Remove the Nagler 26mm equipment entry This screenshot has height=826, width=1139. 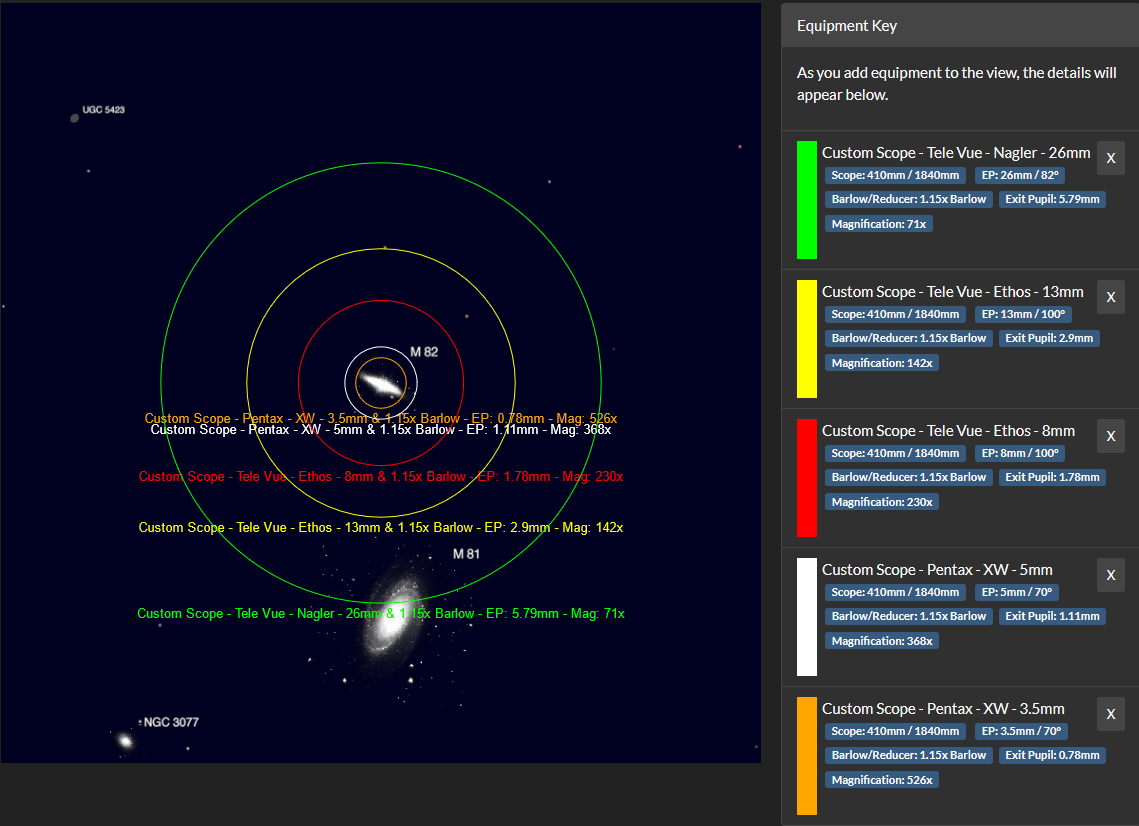click(1111, 158)
